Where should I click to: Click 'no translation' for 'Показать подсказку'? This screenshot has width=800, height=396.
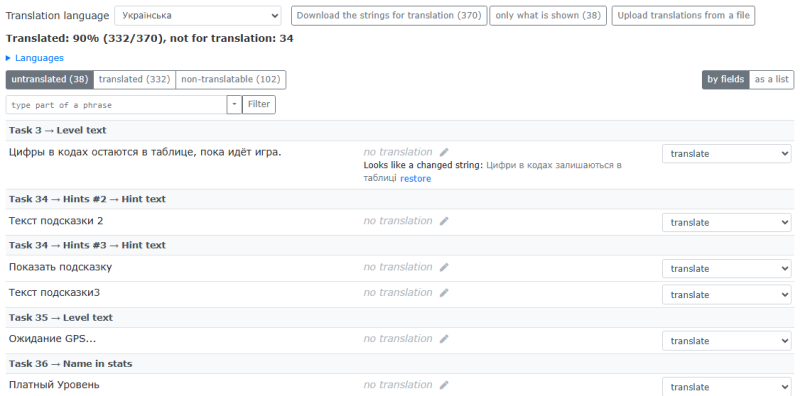coord(397,267)
